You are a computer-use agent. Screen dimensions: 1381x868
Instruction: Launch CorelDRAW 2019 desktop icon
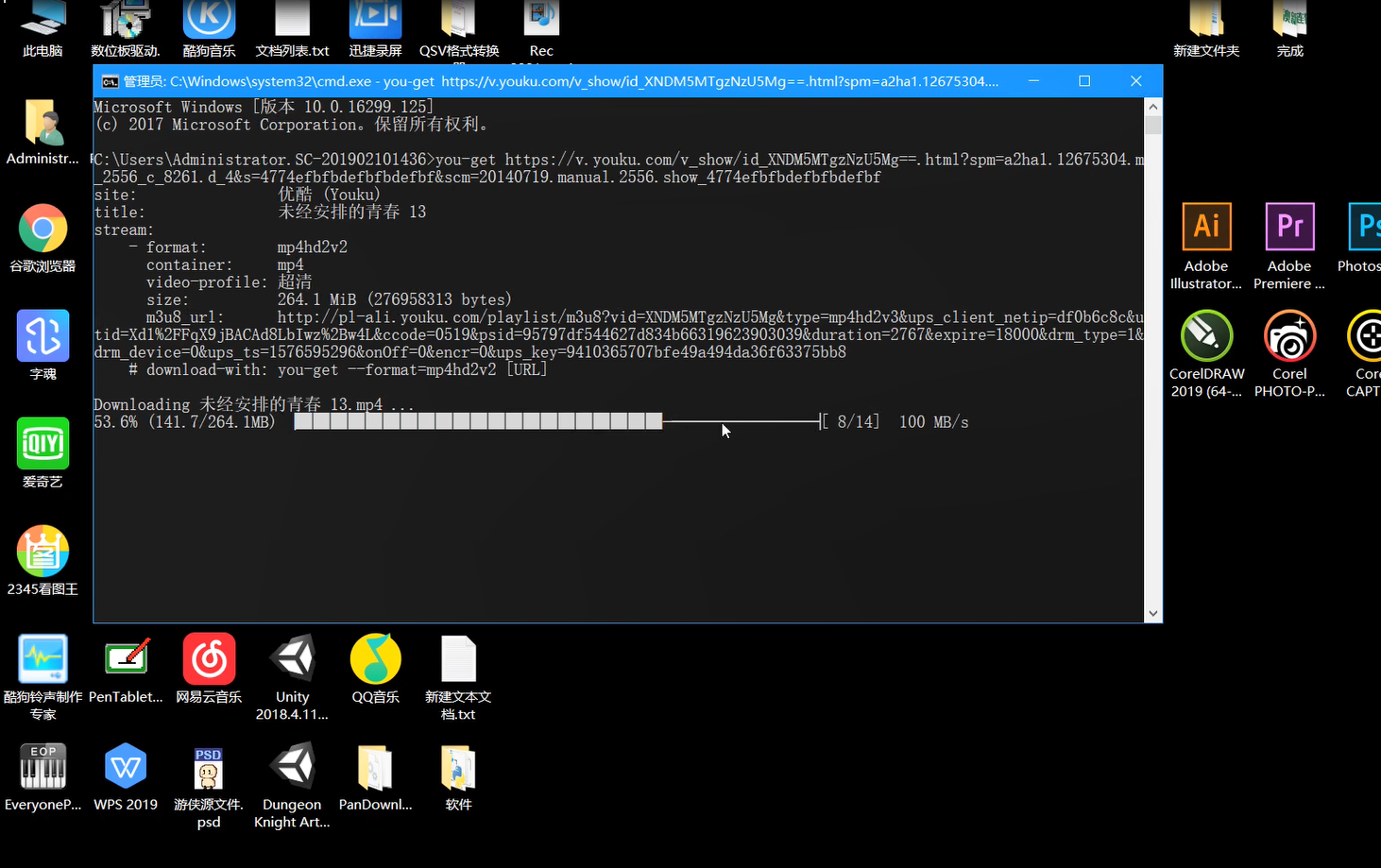(x=1206, y=353)
